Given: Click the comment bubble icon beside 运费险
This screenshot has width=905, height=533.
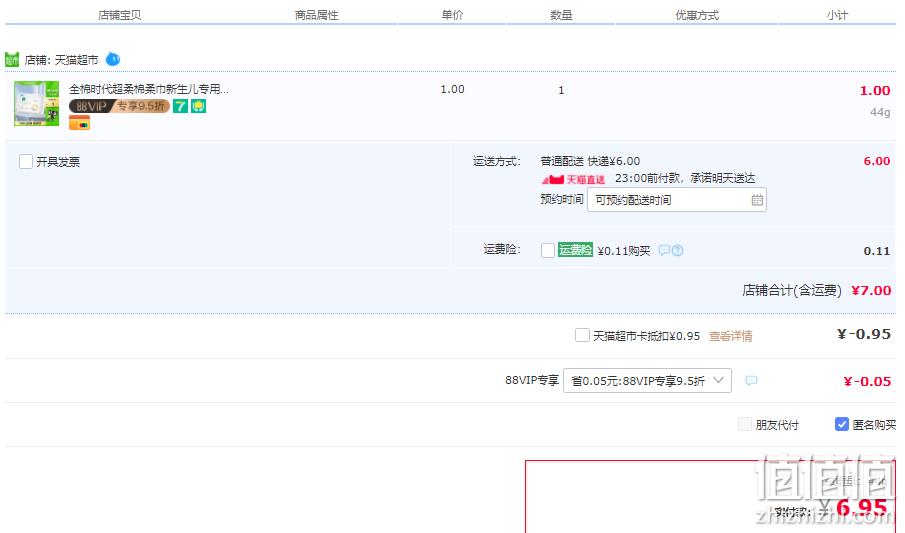Looking at the screenshot, I should (x=664, y=250).
